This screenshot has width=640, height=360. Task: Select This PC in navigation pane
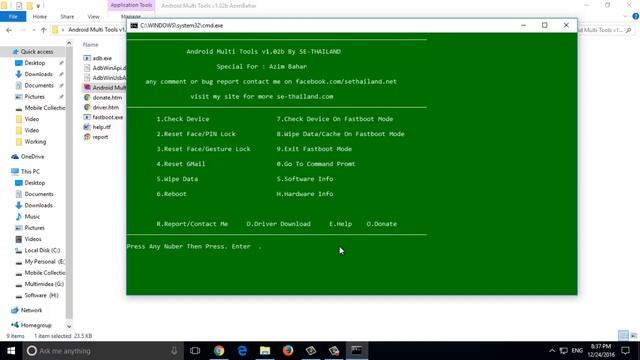pyautogui.click(x=30, y=171)
